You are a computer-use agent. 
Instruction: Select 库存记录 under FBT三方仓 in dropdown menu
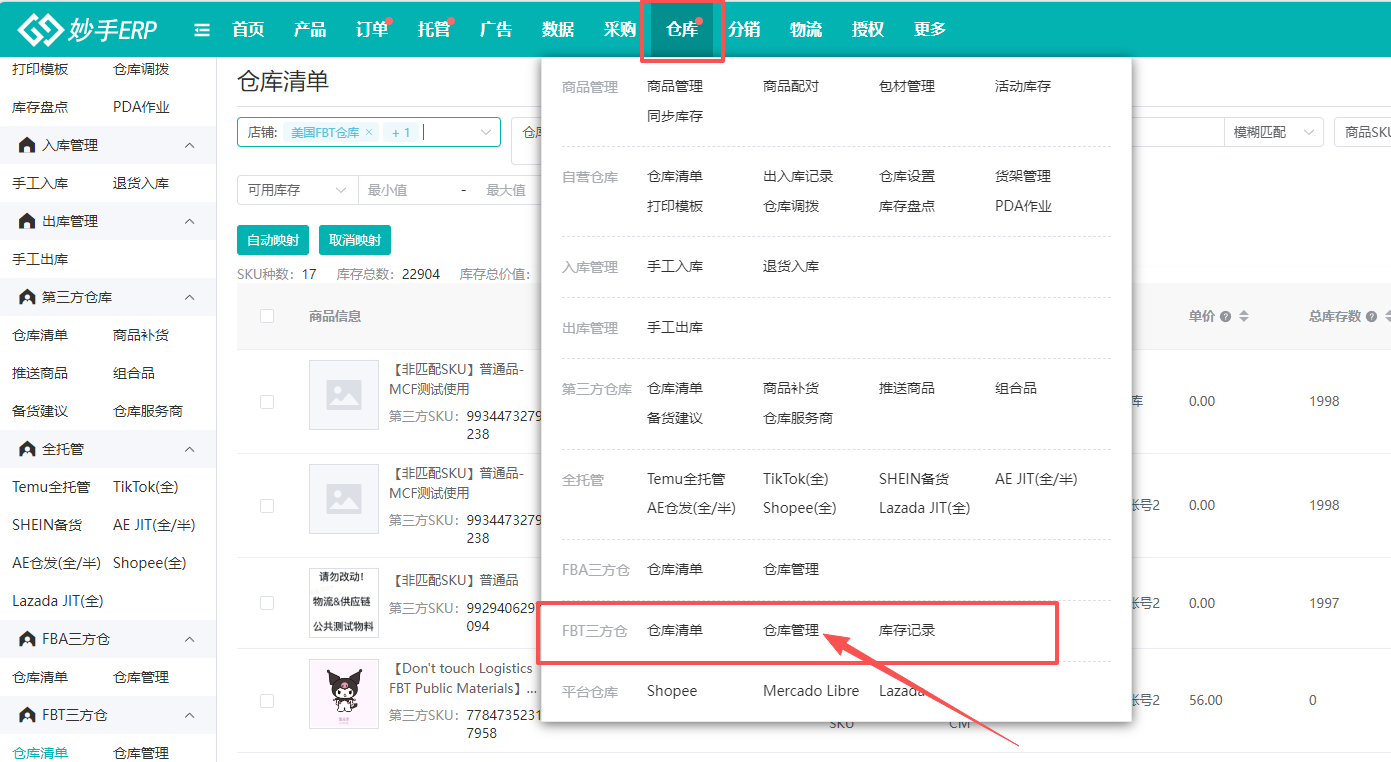pyautogui.click(x=907, y=631)
